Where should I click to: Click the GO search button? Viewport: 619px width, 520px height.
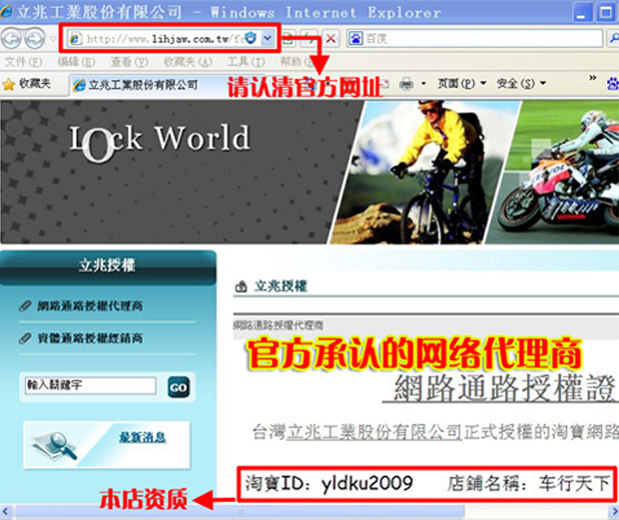click(x=178, y=387)
